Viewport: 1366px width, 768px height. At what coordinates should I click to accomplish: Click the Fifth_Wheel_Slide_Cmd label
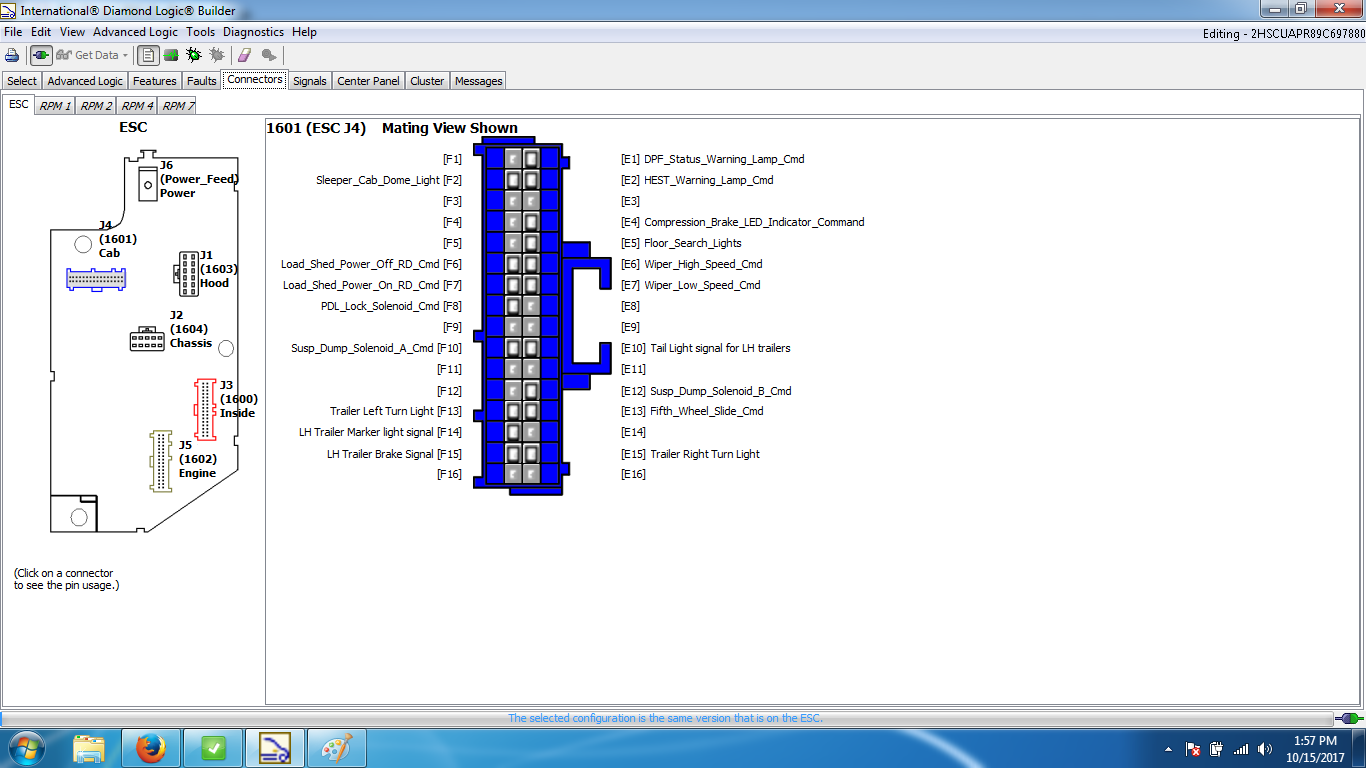point(707,411)
